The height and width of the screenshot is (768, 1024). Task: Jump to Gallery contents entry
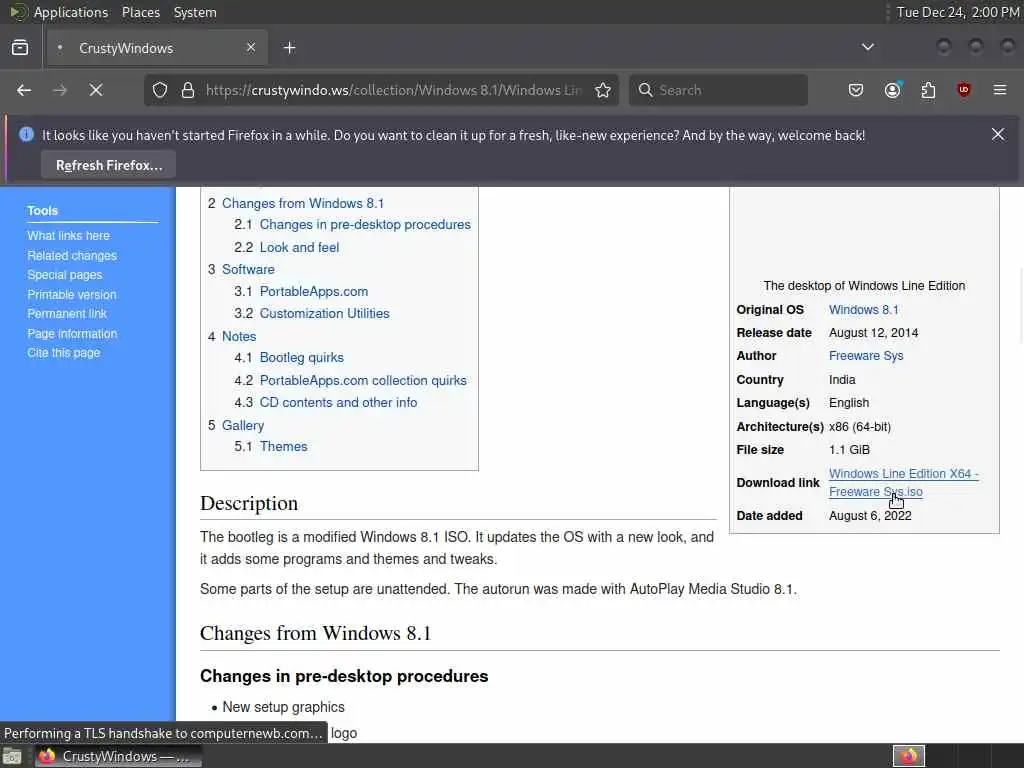(x=243, y=425)
